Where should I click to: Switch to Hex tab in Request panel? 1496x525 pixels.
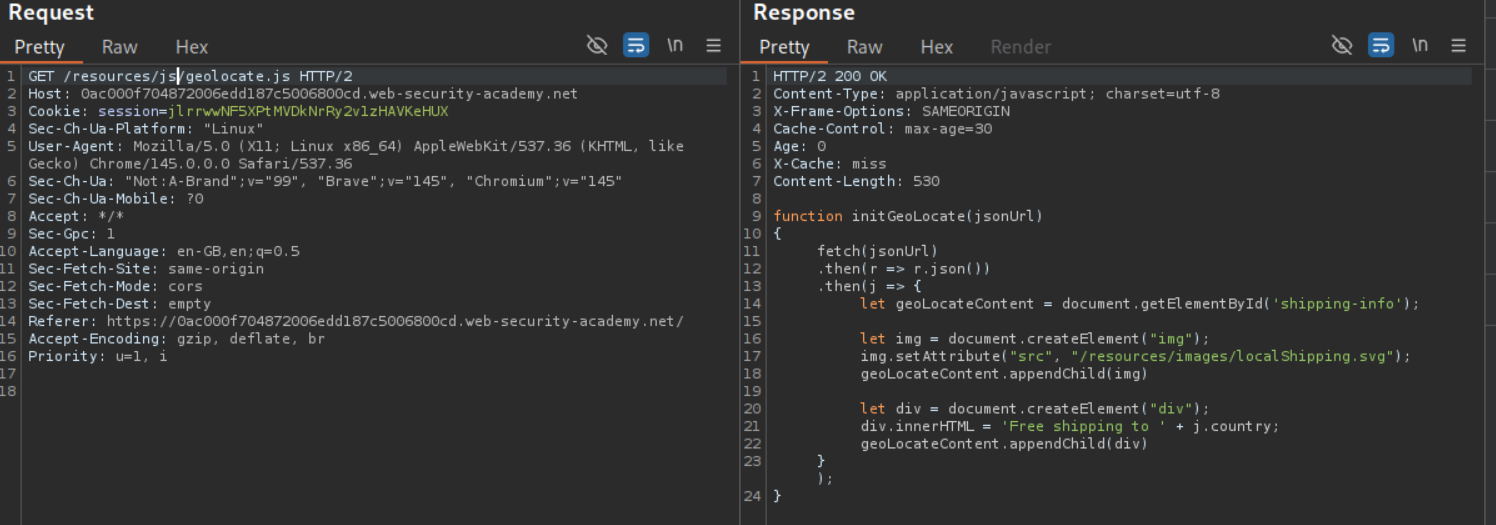pyautogui.click(x=191, y=47)
